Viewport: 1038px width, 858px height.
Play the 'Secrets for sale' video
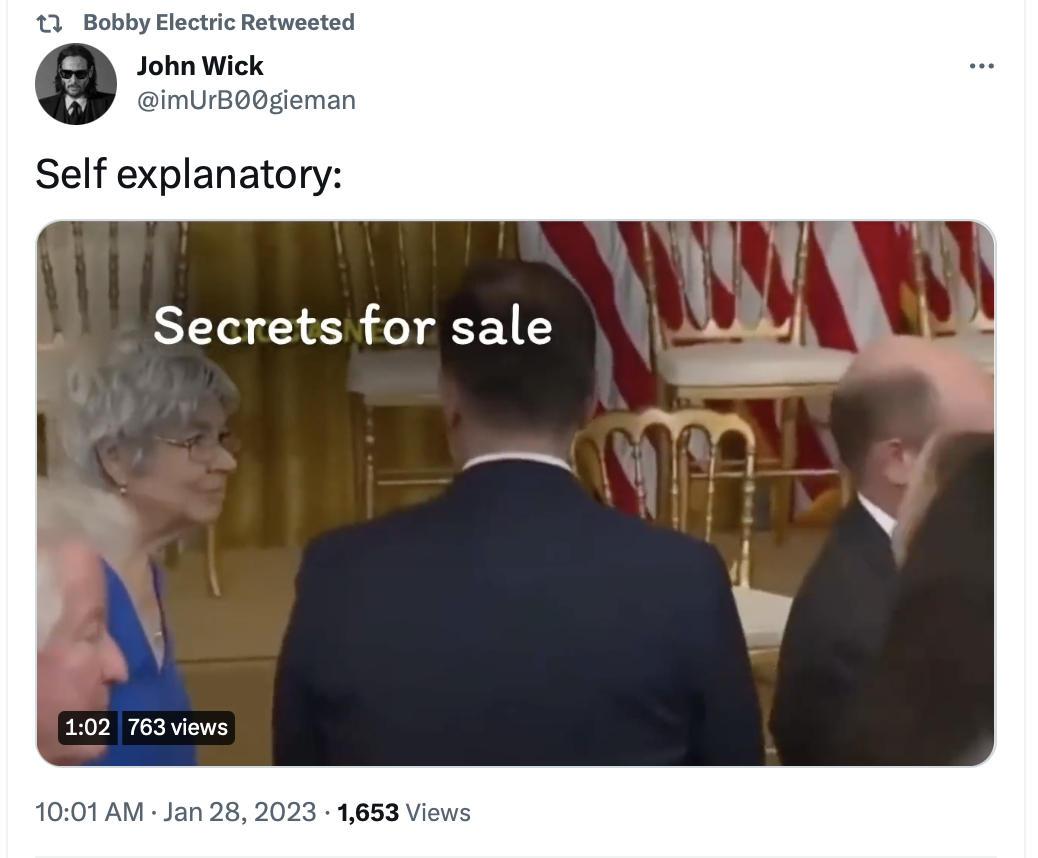(516, 493)
